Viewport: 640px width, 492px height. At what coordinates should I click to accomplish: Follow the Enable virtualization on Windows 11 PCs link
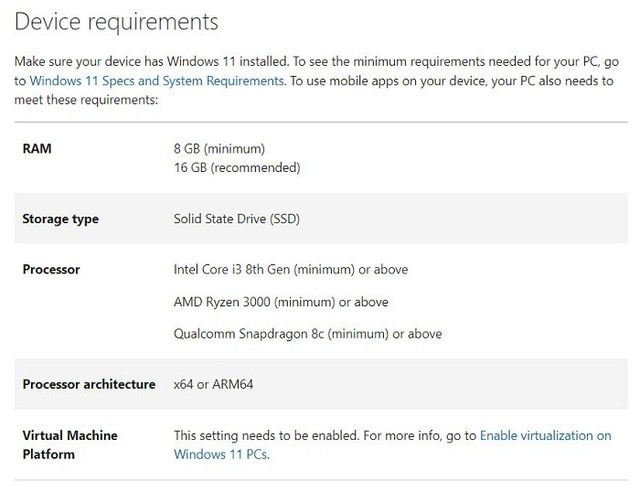545,436
